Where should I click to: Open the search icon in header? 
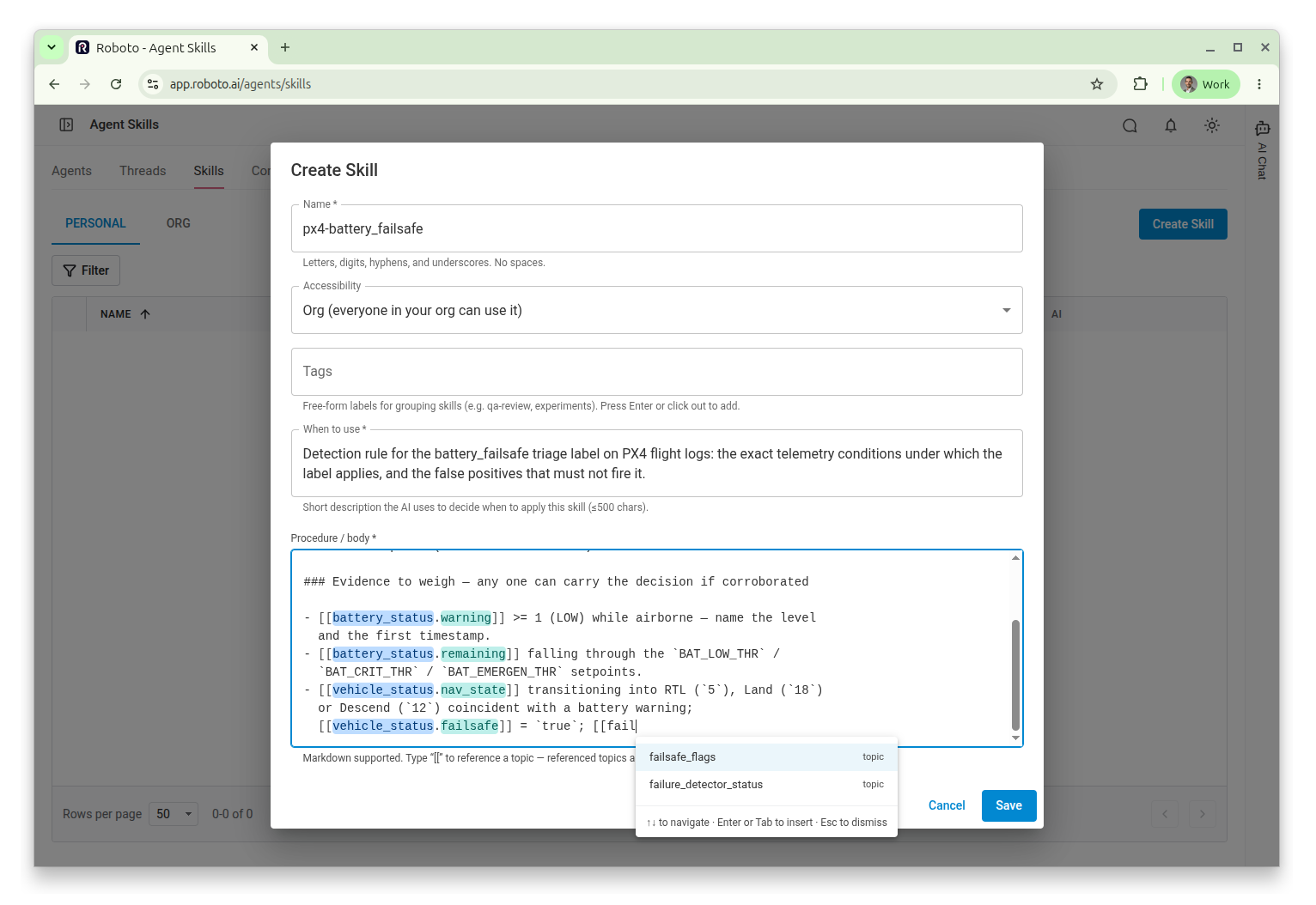click(1130, 125)
